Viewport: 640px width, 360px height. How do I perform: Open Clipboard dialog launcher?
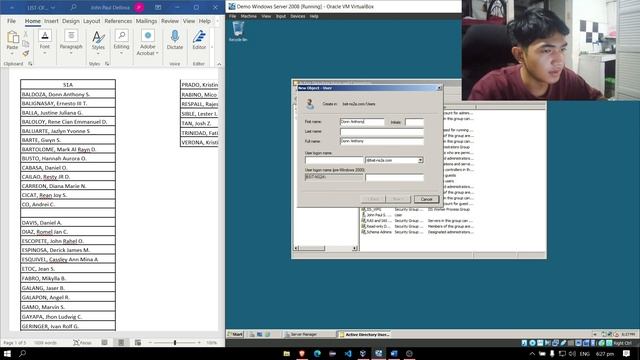click(x=30, y=64)
